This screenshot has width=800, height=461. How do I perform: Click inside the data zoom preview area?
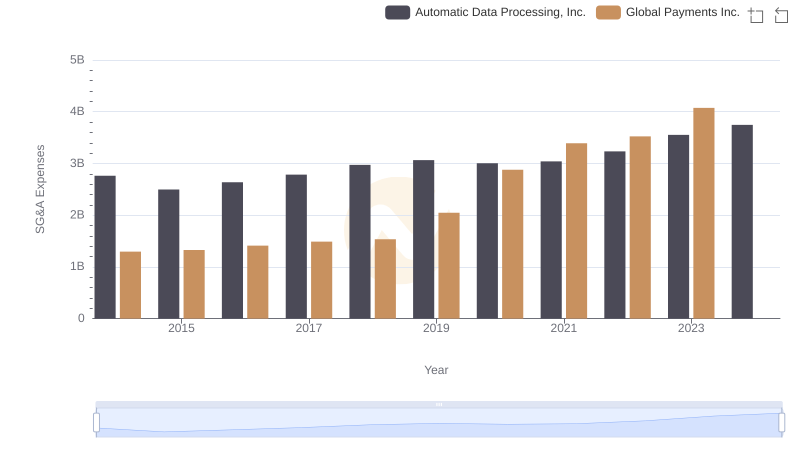coord(439,423)
